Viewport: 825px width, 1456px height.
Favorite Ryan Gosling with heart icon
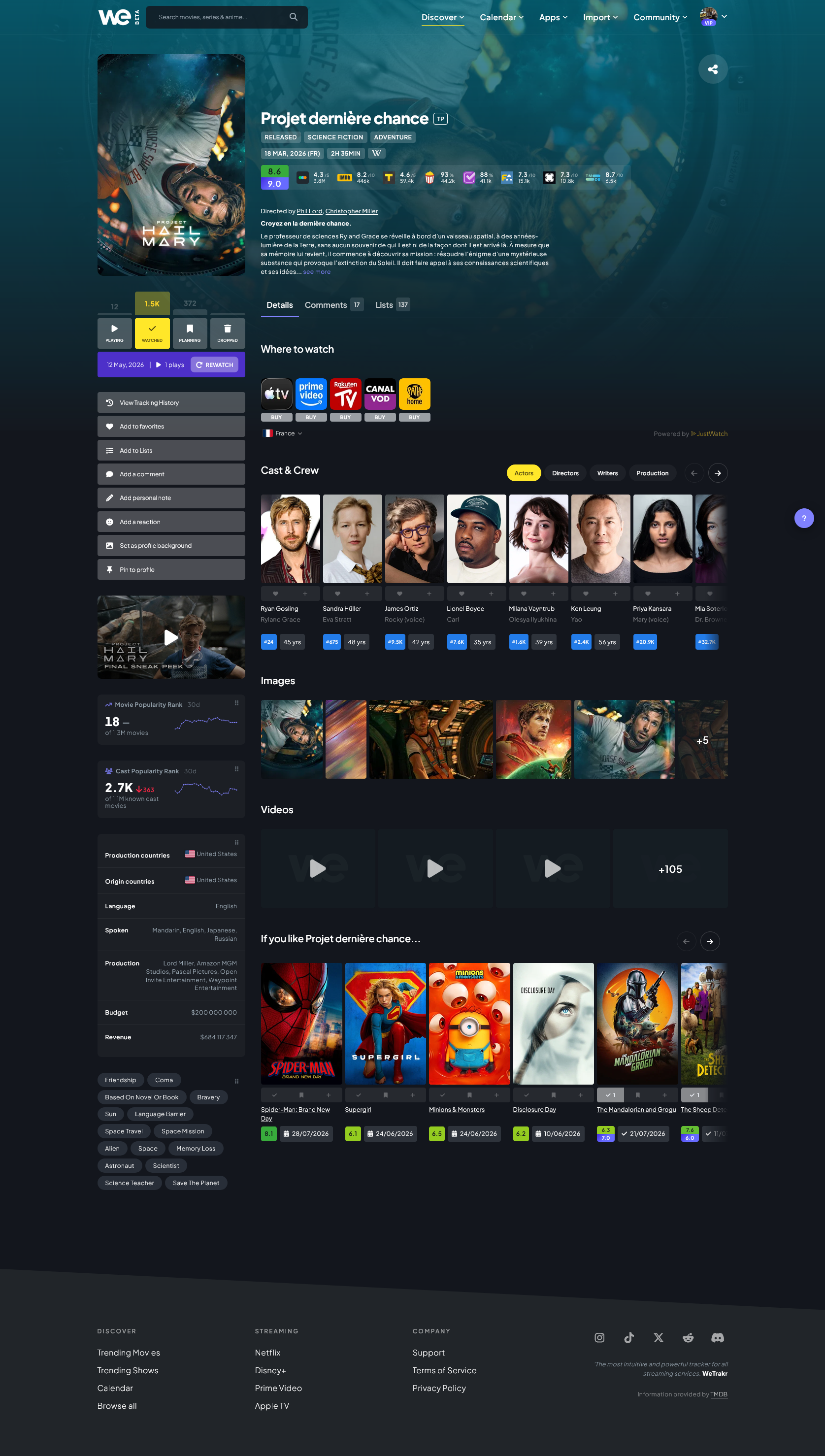tap(275, 594)
